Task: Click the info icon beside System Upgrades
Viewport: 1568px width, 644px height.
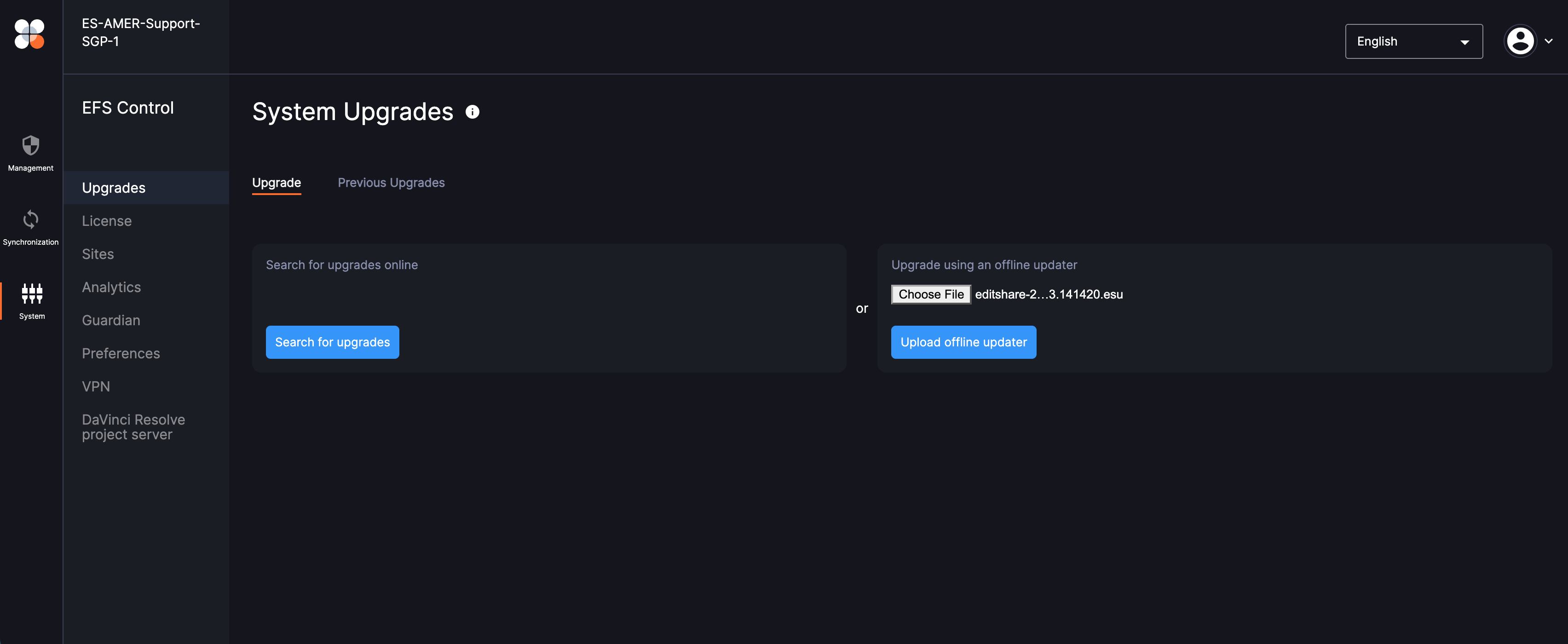Action: coord(473,112)
